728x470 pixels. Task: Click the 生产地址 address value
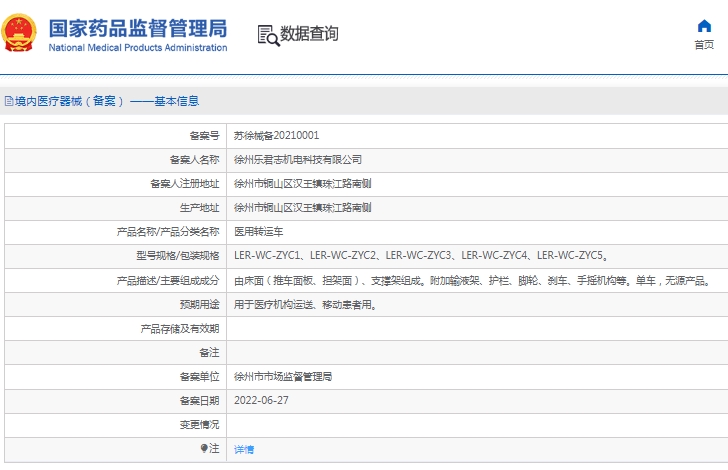302,208
